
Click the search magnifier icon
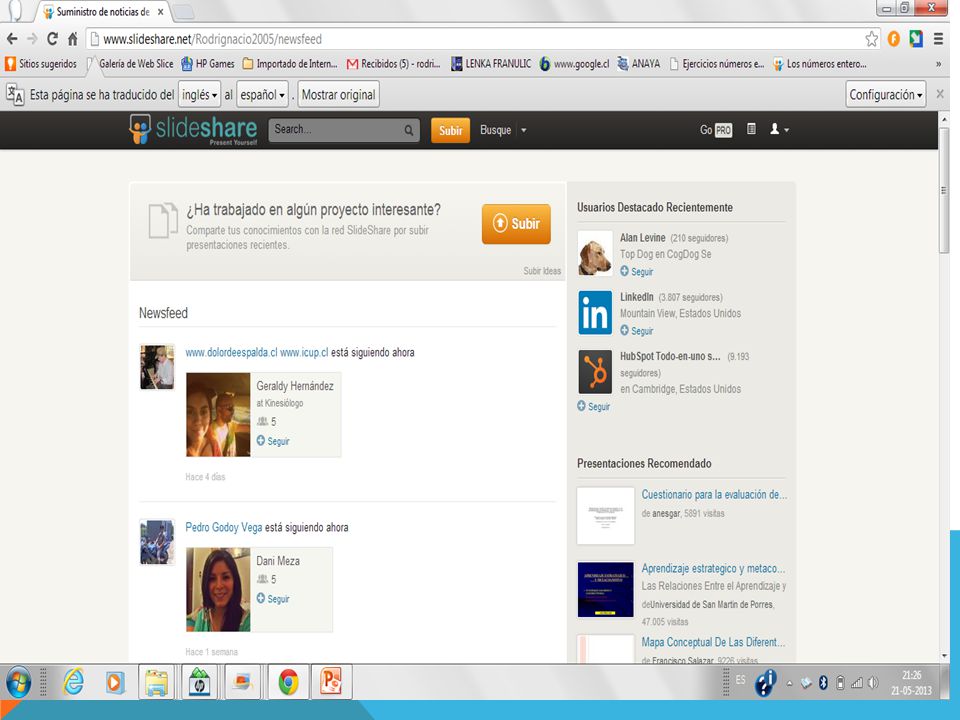point(408,130)
